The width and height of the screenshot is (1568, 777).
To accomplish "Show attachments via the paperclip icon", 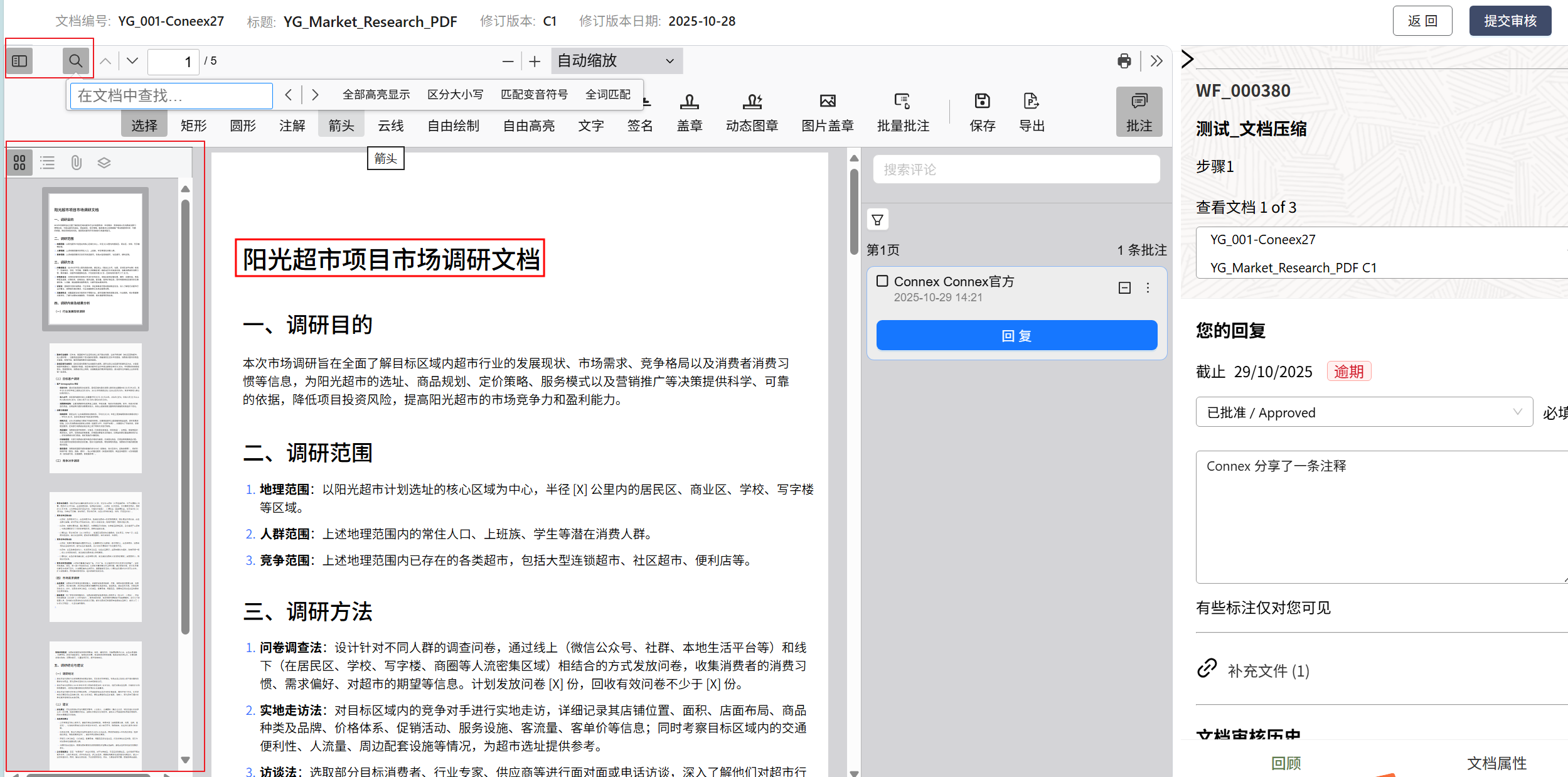I will (76, 163).
